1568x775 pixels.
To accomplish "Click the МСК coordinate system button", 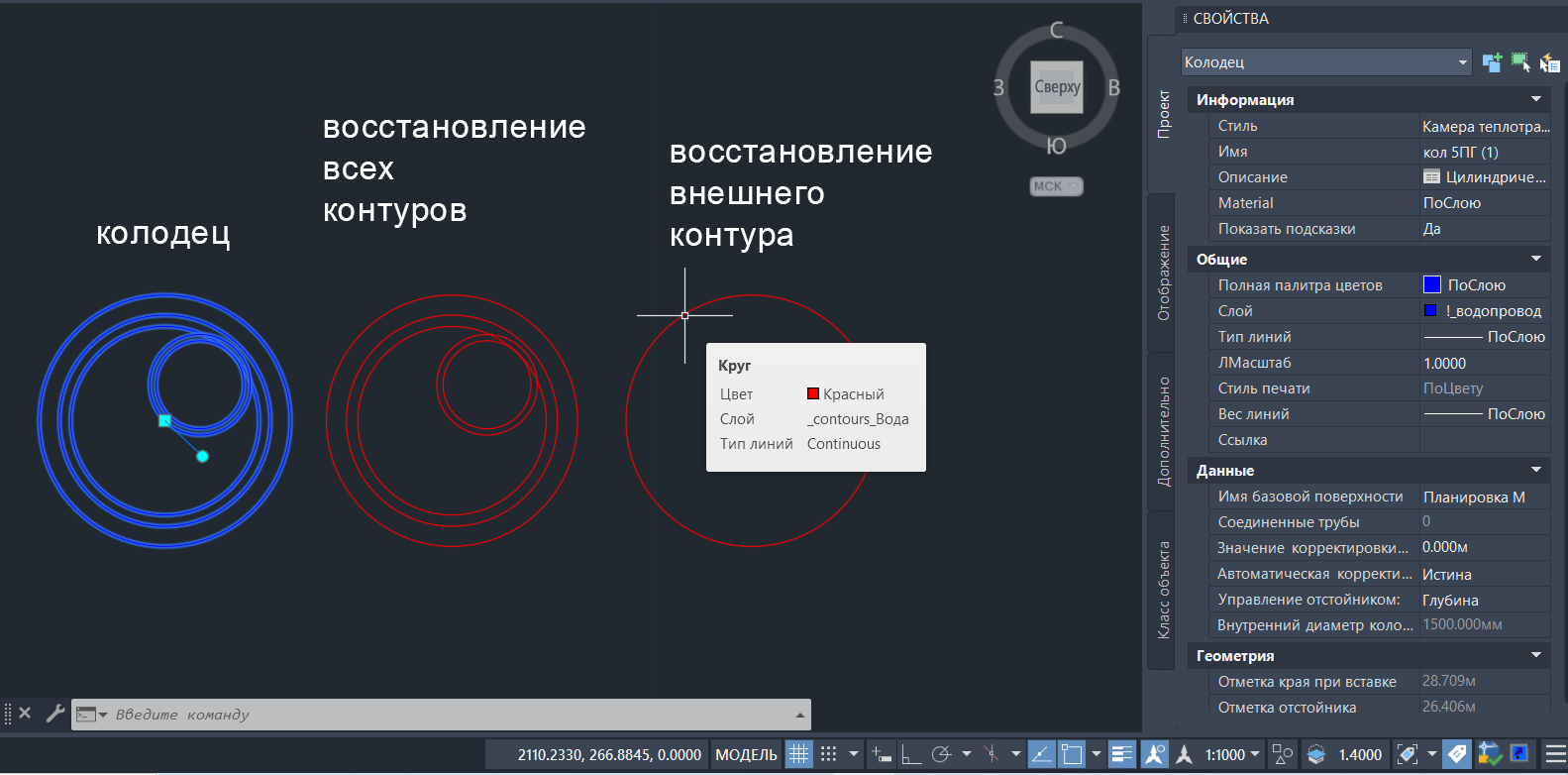I will (1056, 186).
